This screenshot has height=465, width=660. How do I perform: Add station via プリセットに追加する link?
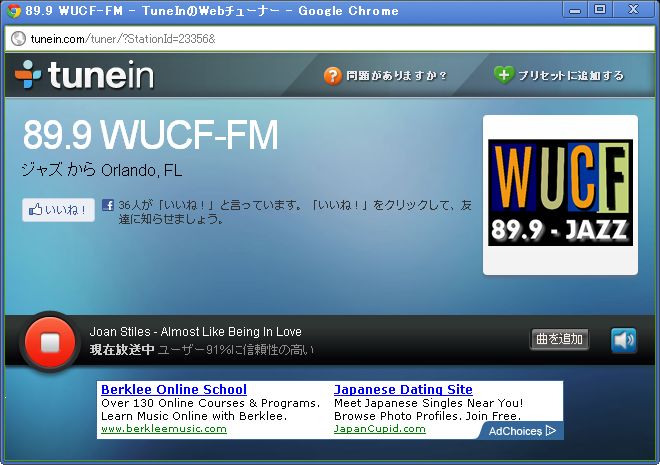coord(571,76)
